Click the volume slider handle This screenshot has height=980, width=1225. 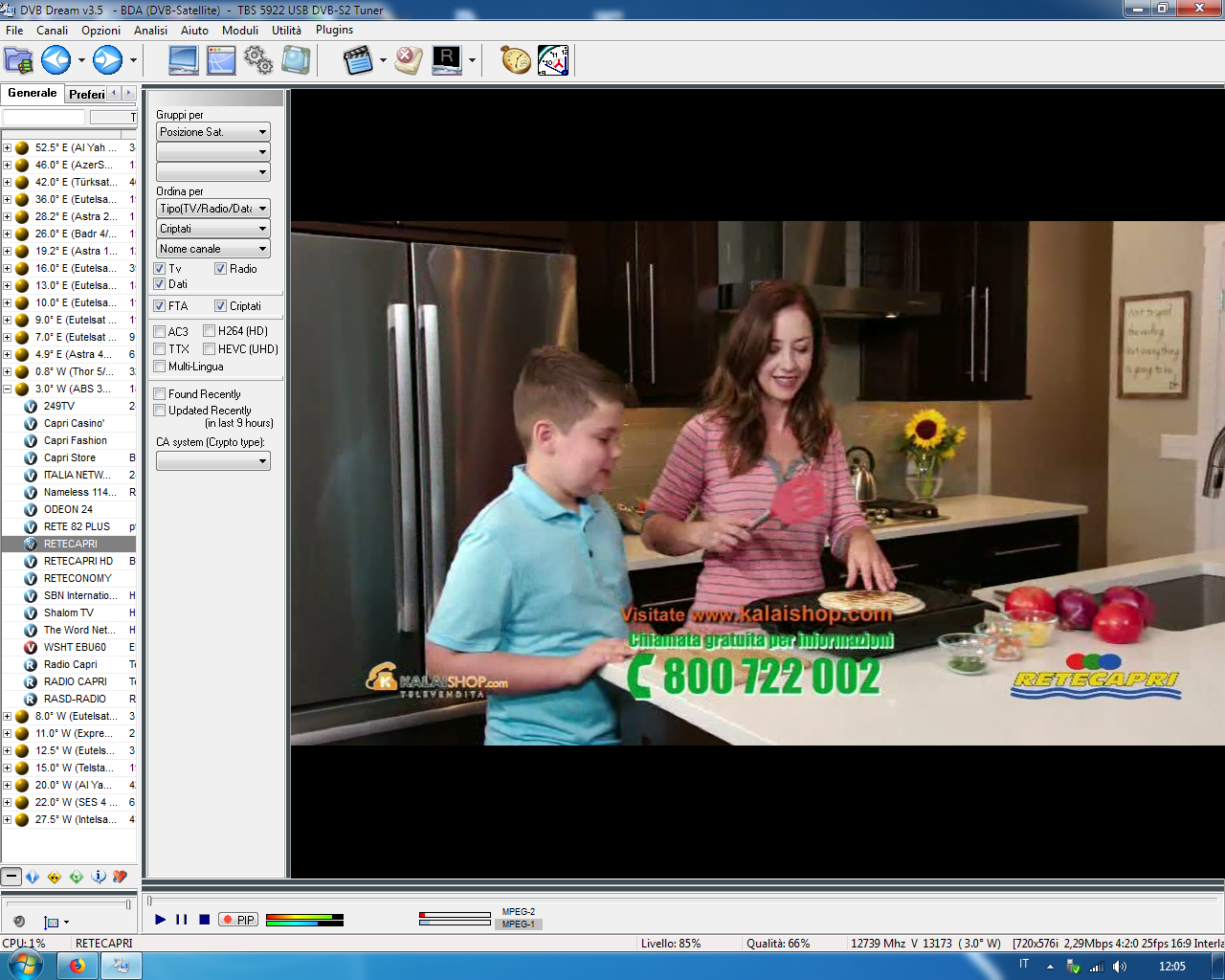(128, 903)
